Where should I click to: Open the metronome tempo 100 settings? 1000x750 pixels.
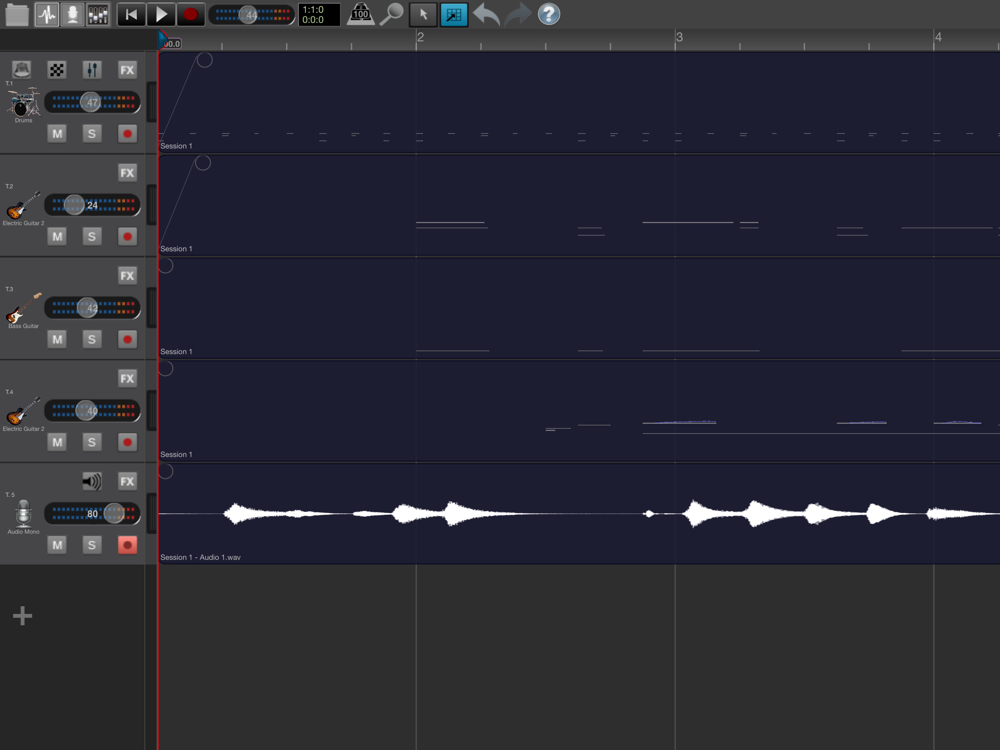[360, 14]
